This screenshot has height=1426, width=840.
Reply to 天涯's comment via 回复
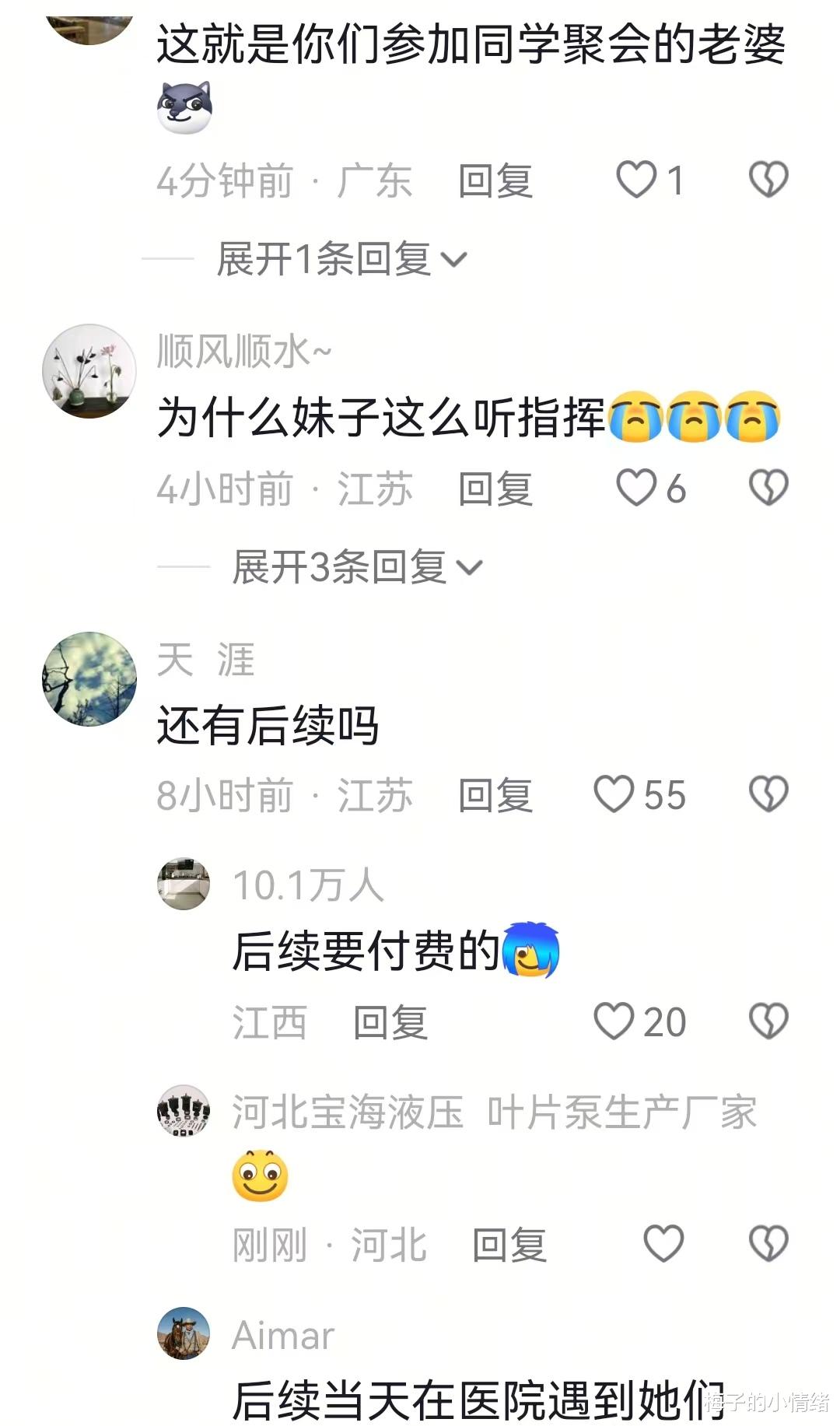pyautogui.click(x=495, y=795)
